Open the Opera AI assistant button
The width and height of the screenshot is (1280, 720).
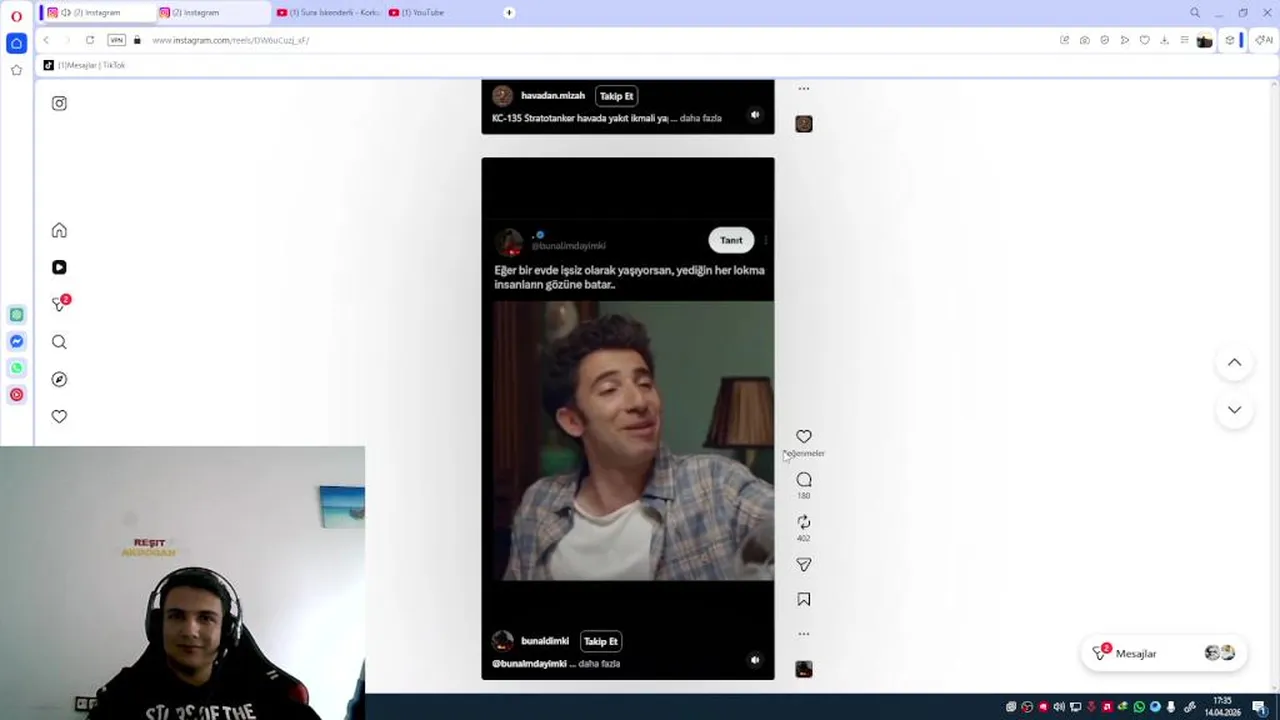click(1264, 40)
